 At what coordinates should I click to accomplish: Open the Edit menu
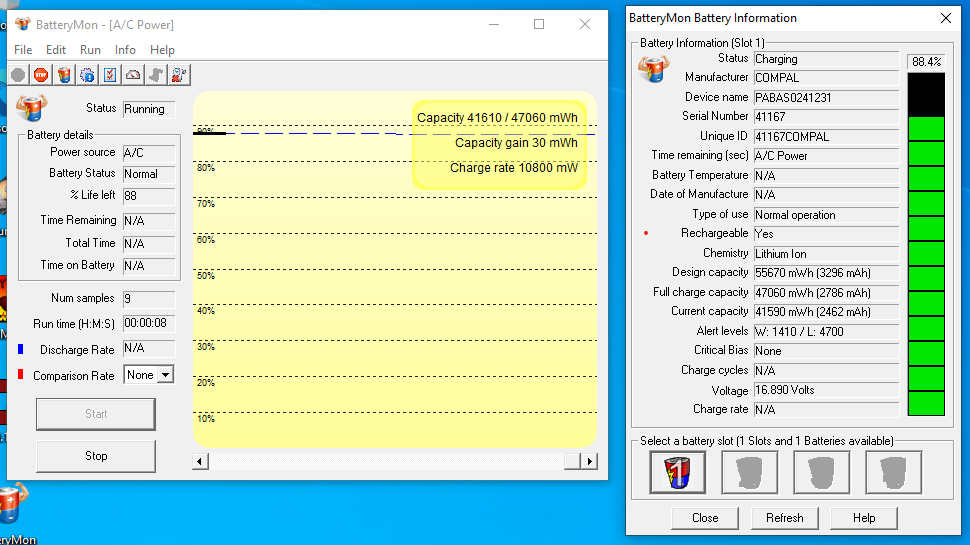pyautogui.click(x=56, y=50)
